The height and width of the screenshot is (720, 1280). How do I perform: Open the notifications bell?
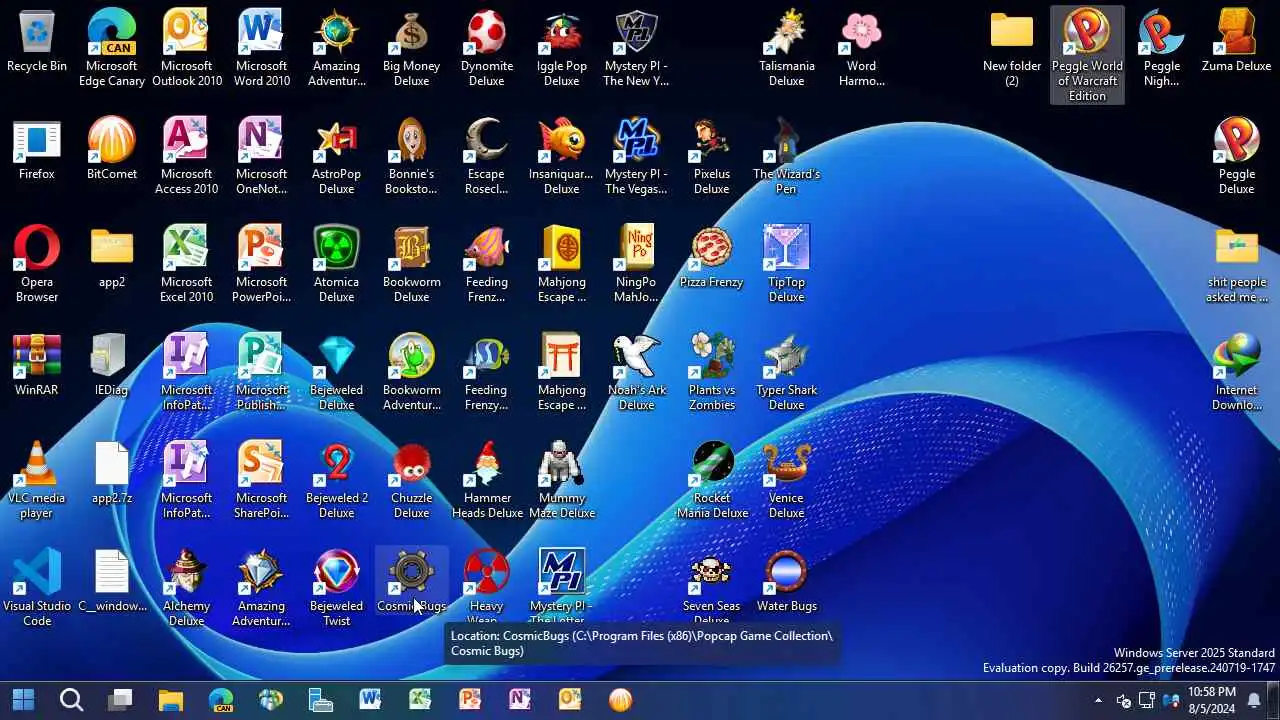(1254, 700)
